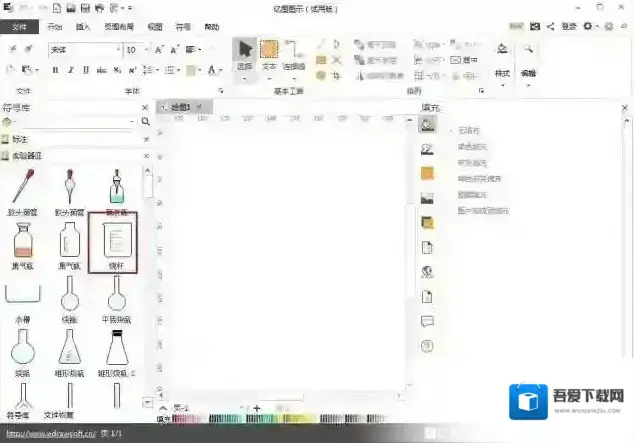
Task: Select the picture or texture fill option
Action: click(x=483, y=211)
